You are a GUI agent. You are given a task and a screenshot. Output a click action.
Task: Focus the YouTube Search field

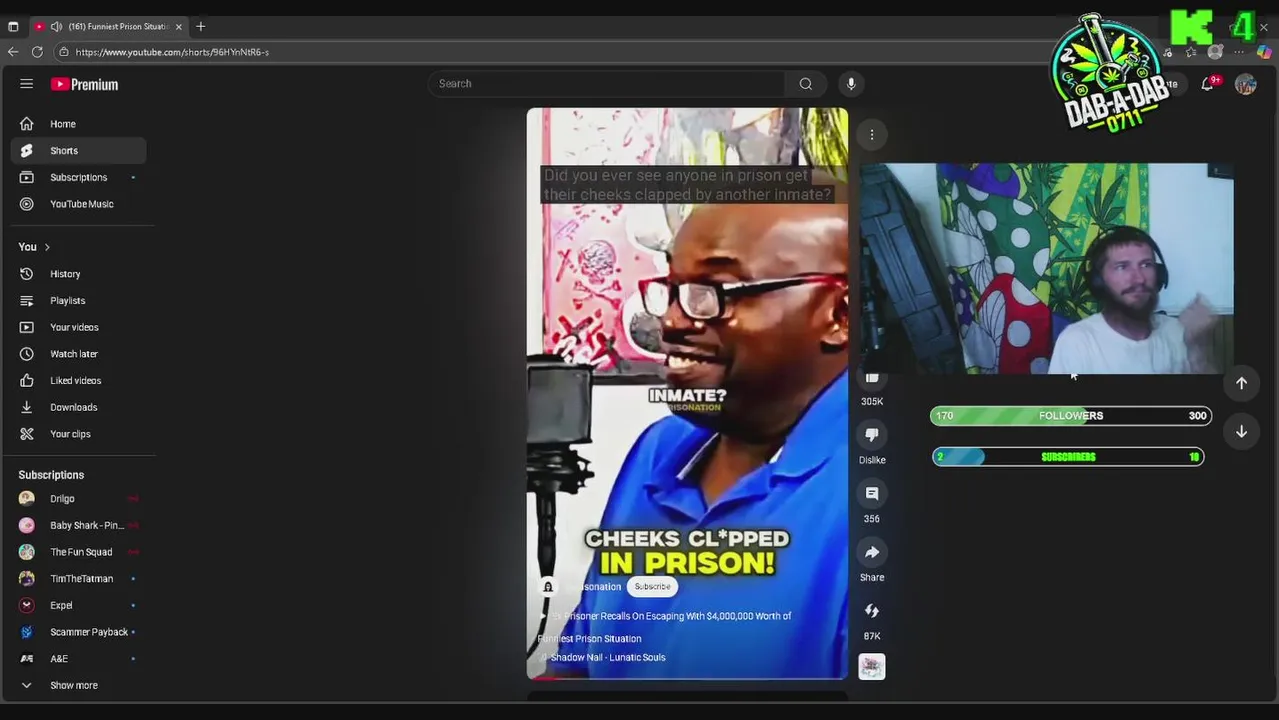coord(606,84)
